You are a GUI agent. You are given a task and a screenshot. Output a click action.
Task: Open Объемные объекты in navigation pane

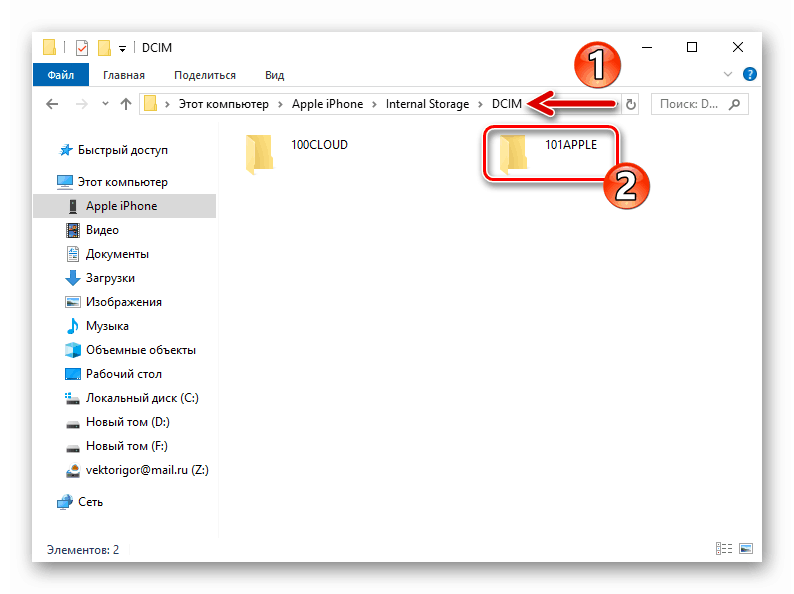(130, 350)
